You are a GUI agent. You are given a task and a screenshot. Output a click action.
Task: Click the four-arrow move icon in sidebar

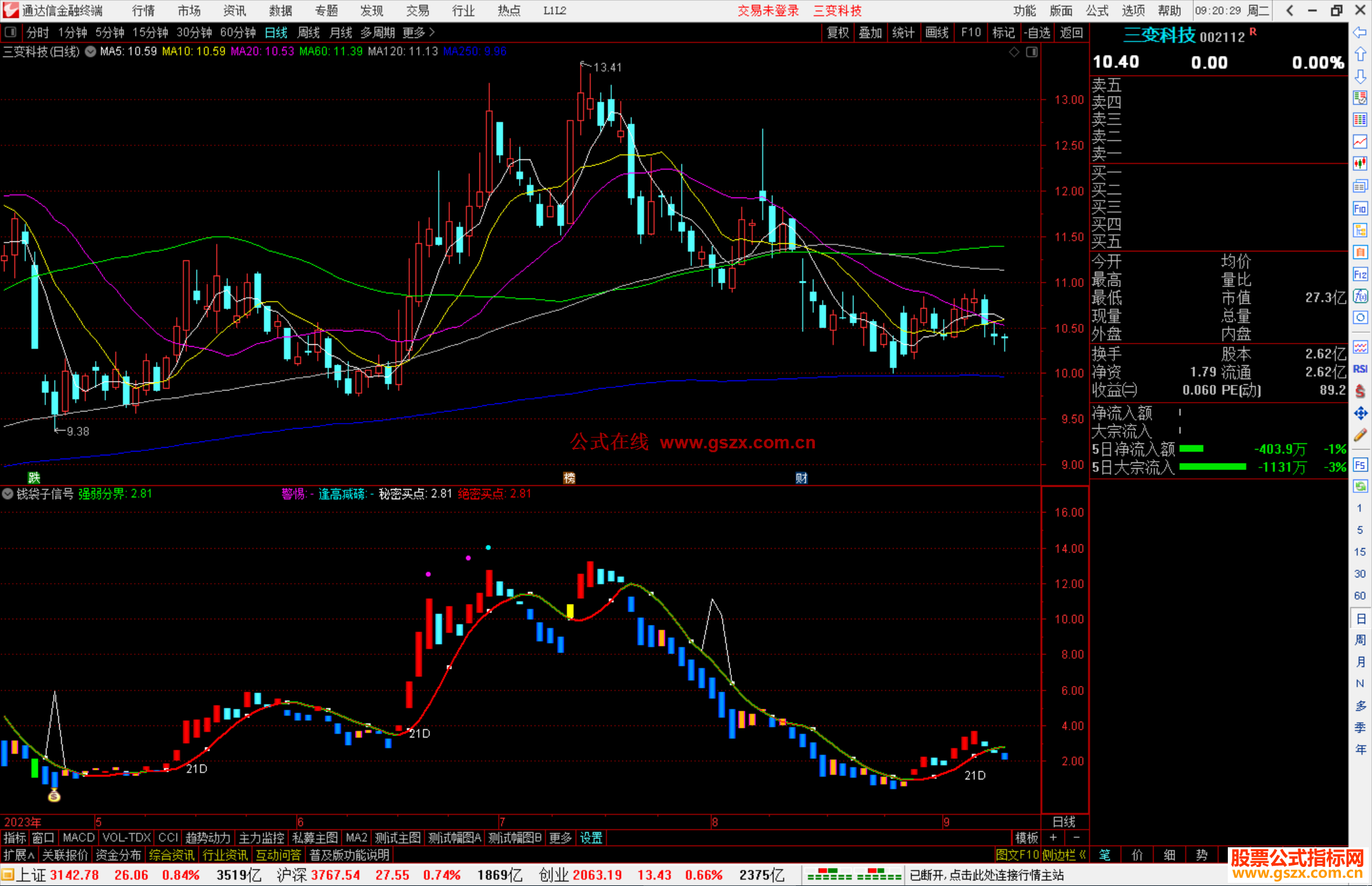1360,413
